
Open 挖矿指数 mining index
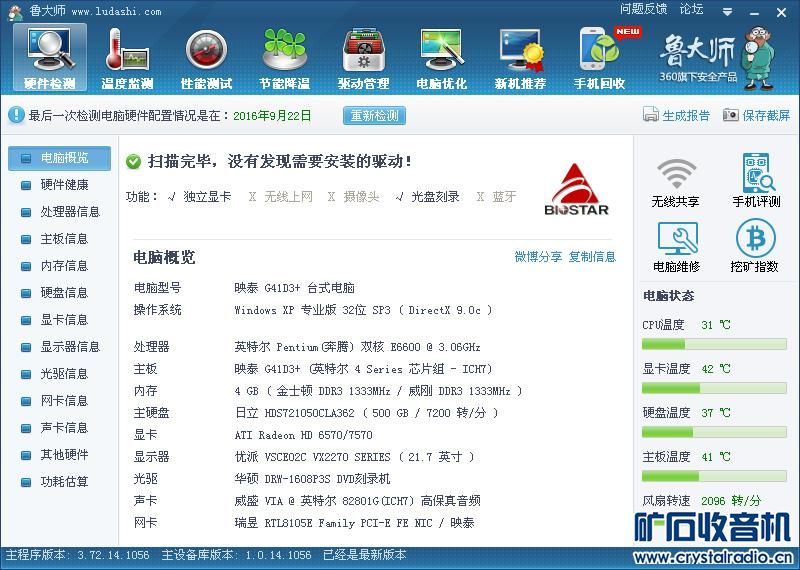755,247
